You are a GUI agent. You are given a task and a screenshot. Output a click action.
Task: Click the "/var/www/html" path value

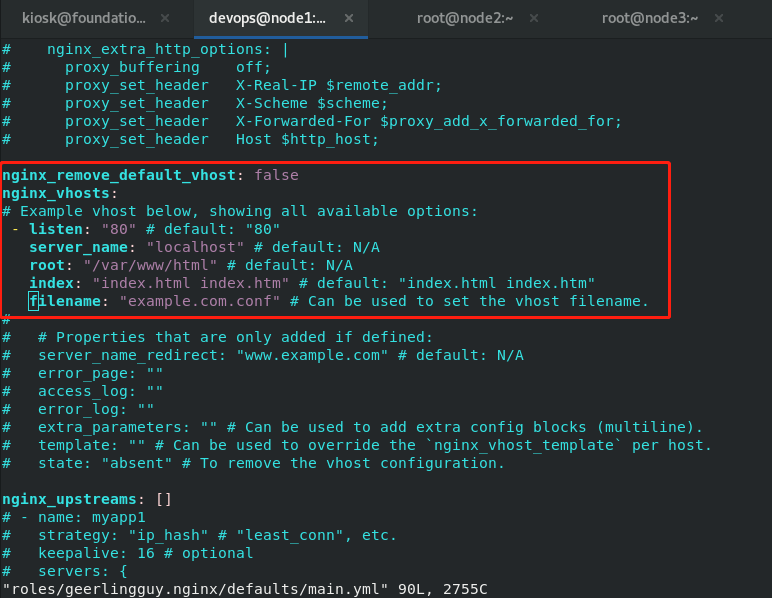point(150,265)
